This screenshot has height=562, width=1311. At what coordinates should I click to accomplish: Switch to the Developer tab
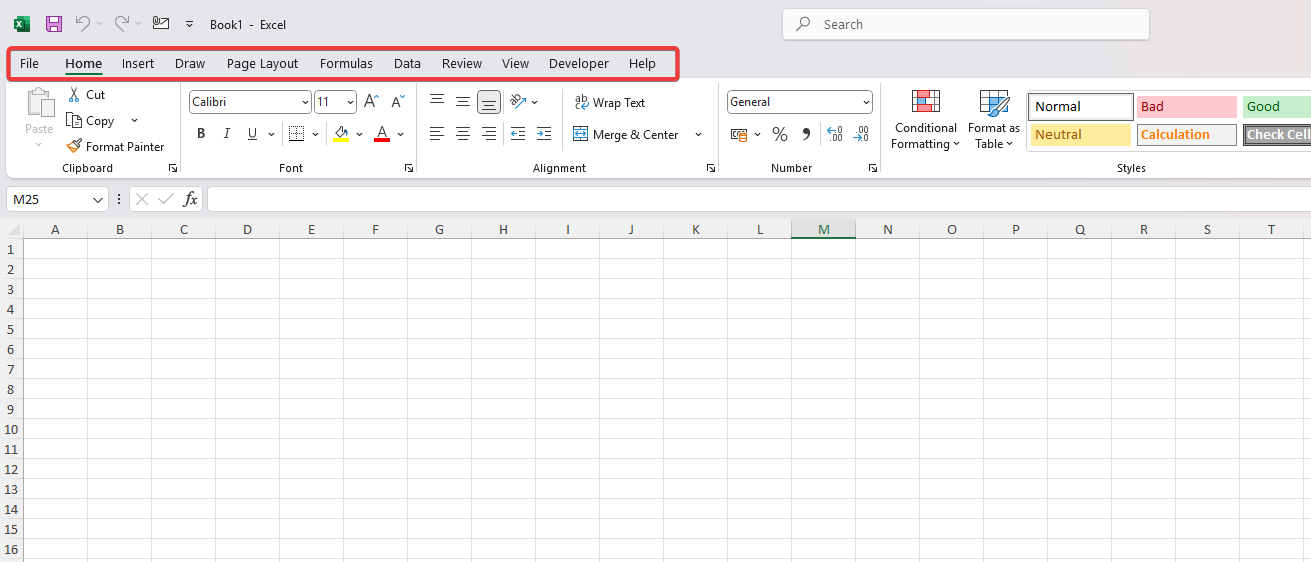(x=579, y=63)
